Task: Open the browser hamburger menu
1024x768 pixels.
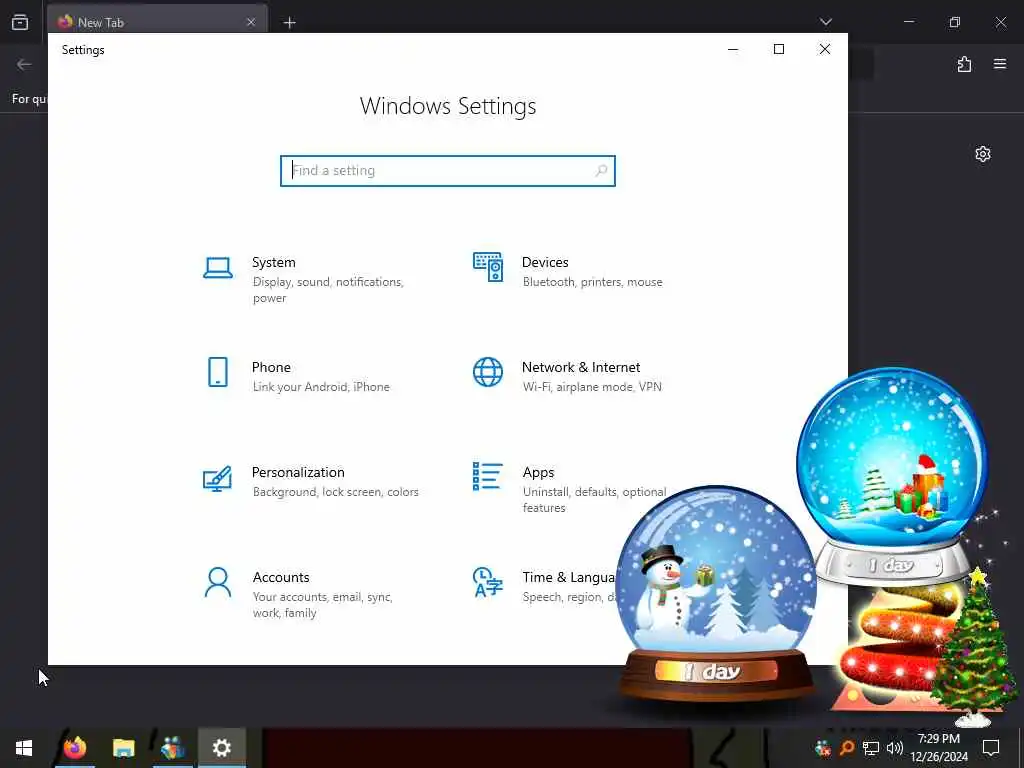Action: [1000, 64]
